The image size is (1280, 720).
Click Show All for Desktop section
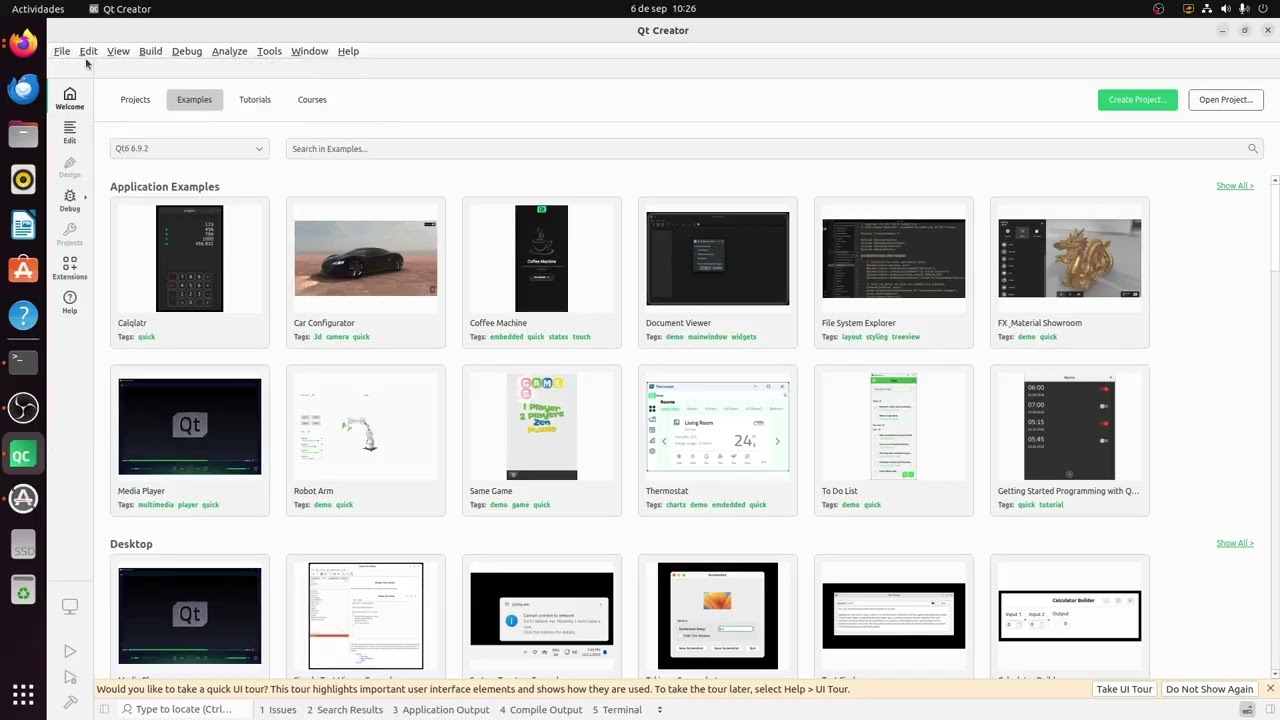point(1235,543)
